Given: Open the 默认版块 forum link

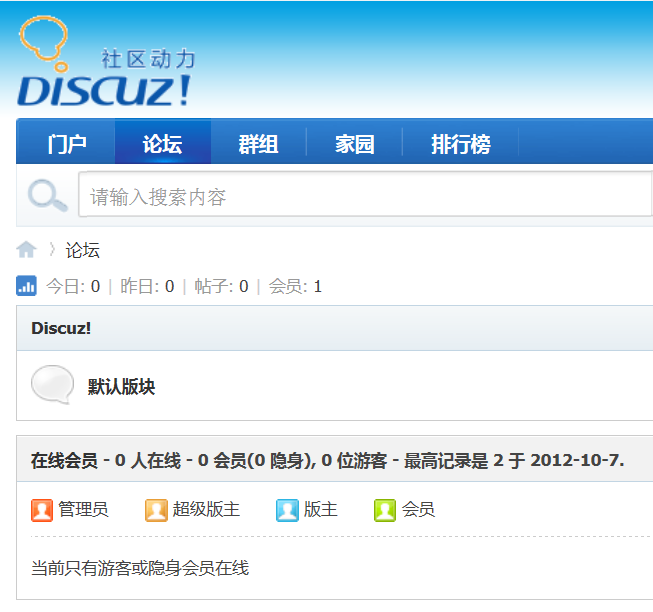Looking at the screenshot, I should tap(121, 387).
